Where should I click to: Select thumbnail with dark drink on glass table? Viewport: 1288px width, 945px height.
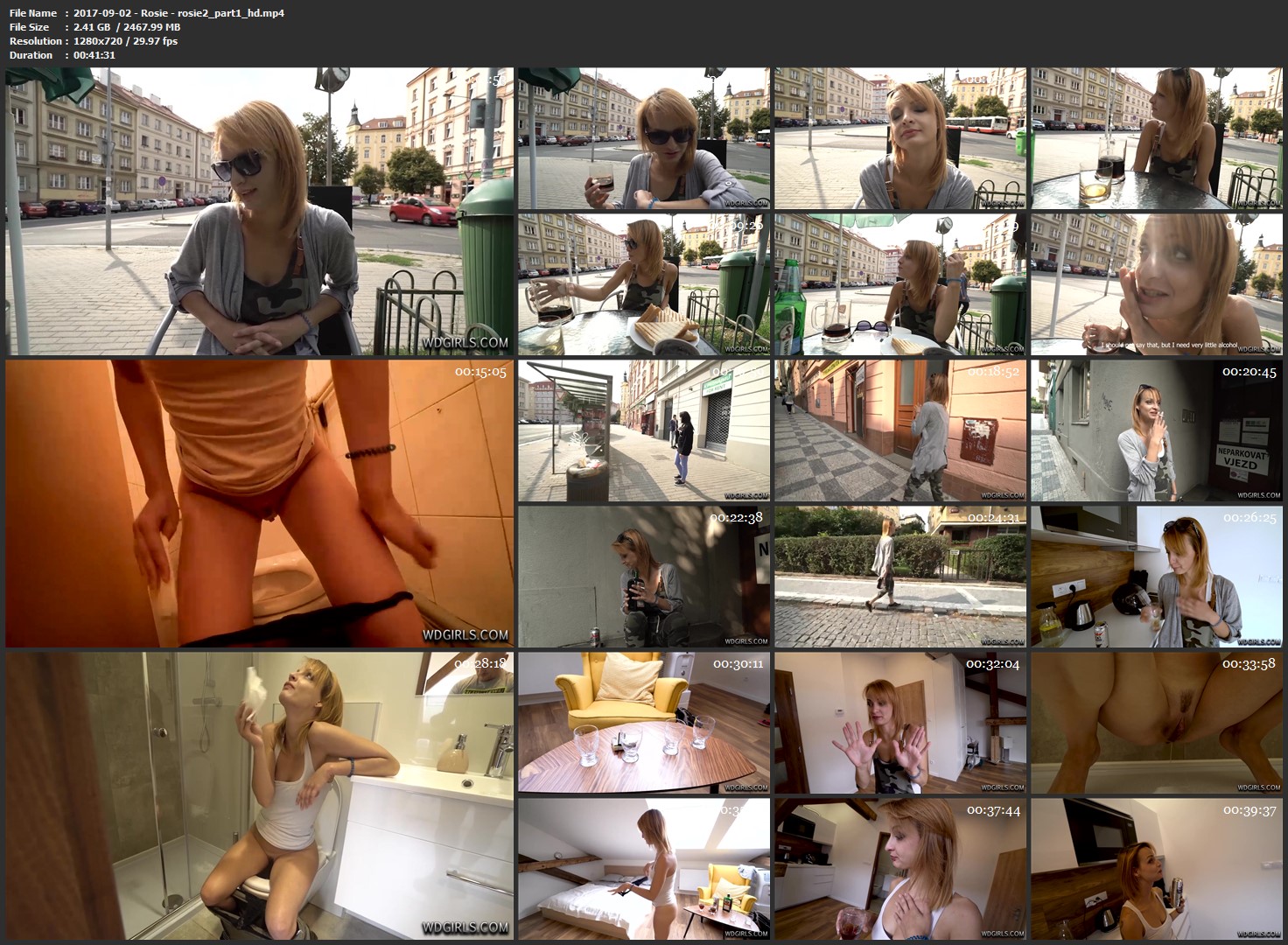pyautogui.click(x=1156, y=138)
